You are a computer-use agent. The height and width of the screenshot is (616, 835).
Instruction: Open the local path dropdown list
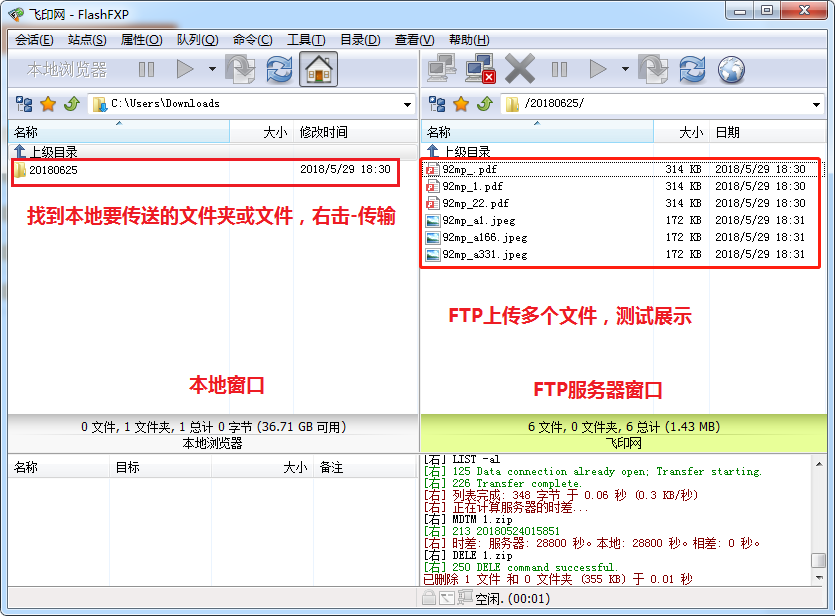pos(406,103)
